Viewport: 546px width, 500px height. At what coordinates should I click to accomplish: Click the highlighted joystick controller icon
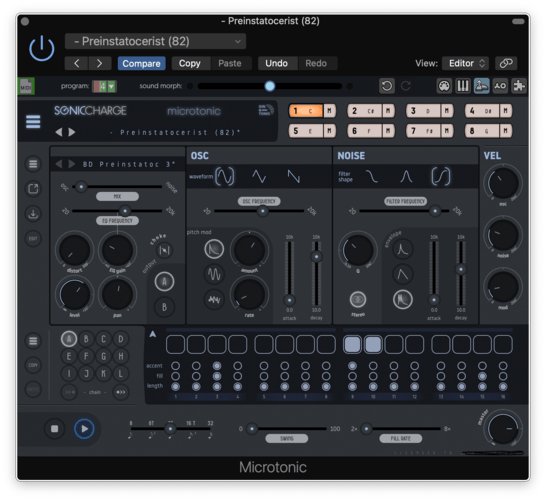tap(482, 86)
